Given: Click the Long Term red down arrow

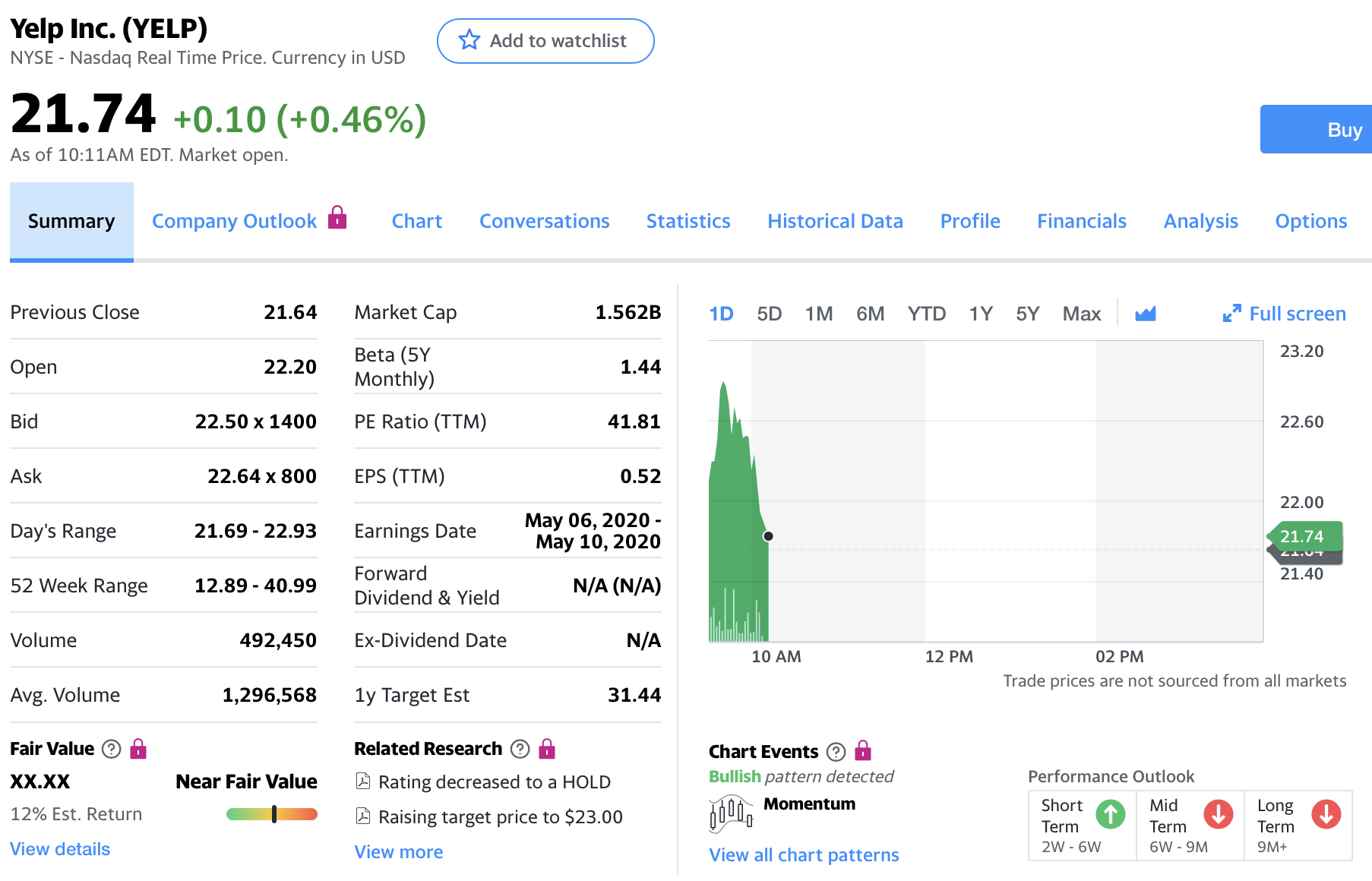Looking at the screenshot, I should point(1326,814).
